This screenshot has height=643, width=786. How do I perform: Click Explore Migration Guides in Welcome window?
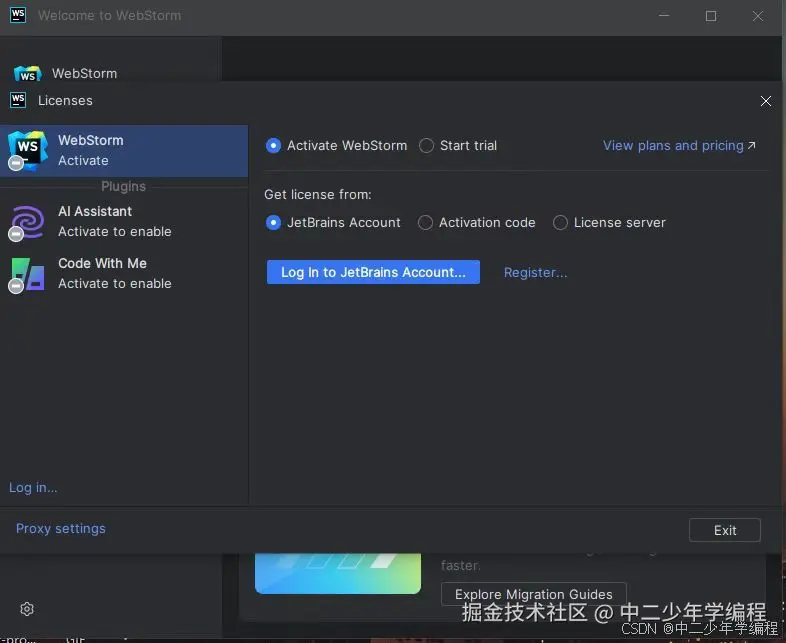coord(534,594)
